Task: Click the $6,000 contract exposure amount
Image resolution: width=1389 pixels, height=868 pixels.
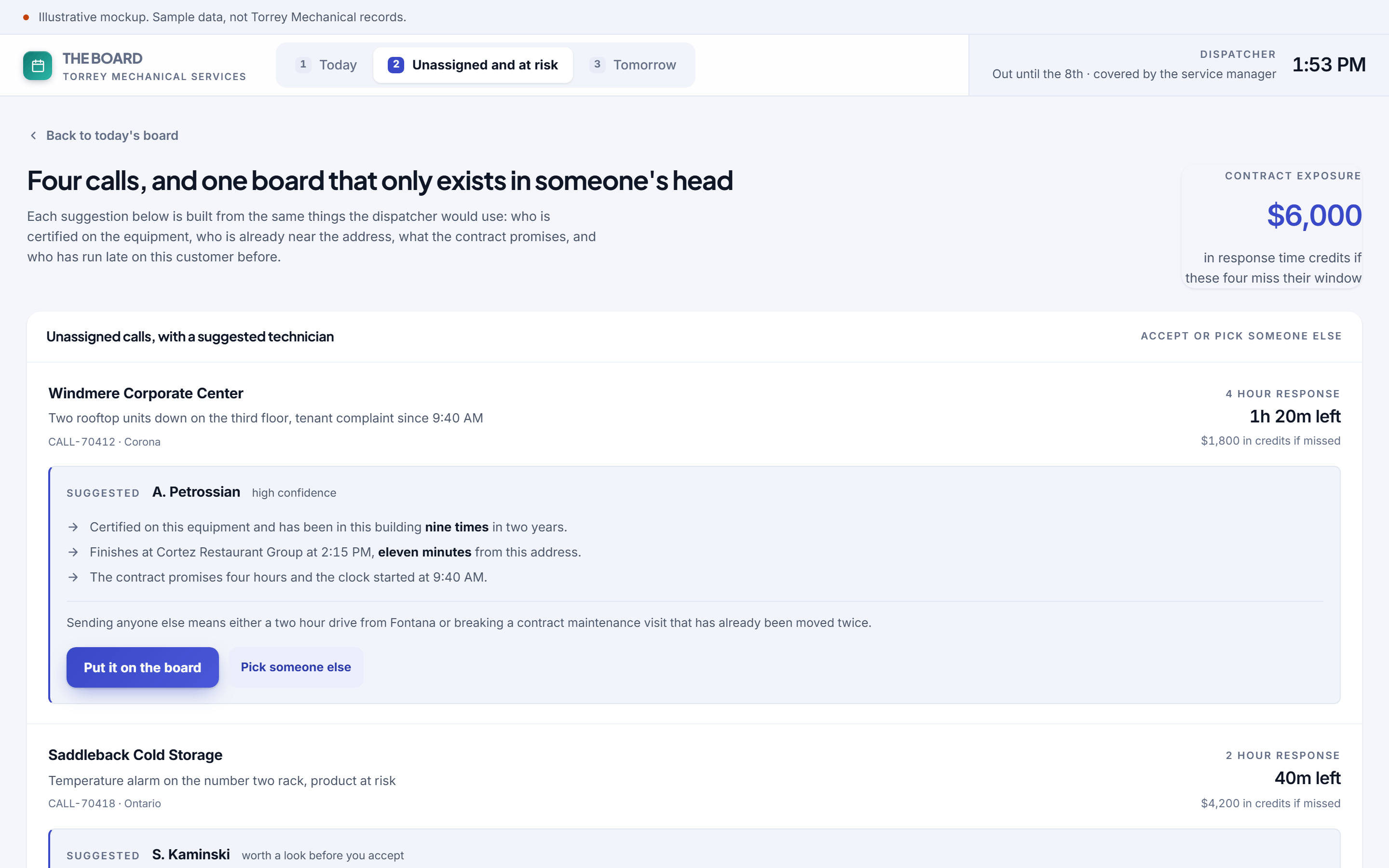Action: [x=1314, y=215]
